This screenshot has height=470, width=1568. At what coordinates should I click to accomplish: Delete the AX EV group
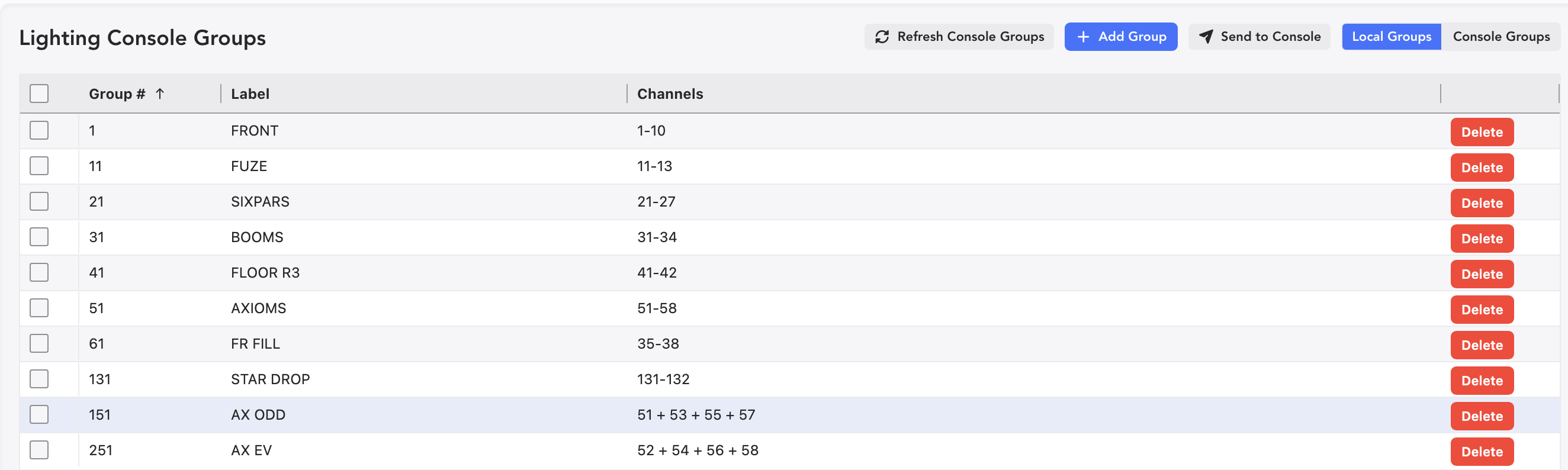coord(1482,452)
